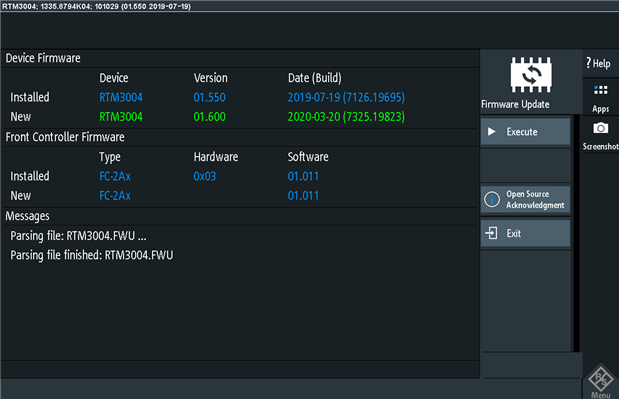Screen dimensions: 619x399
Task: Click the Execute play arrow icon
Action: pyautogui.click(x=491, y=131)
